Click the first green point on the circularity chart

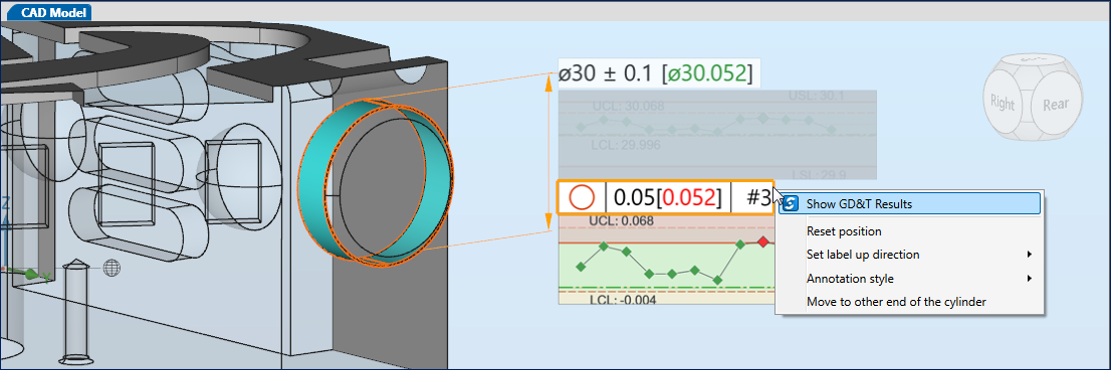coord(581,267)
